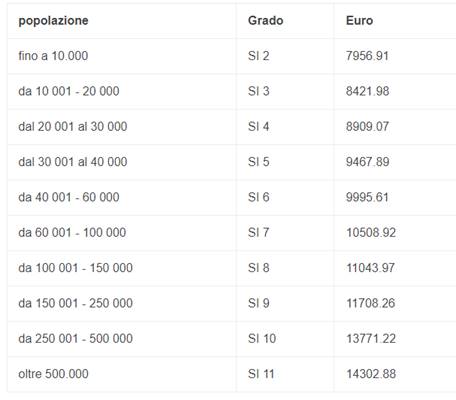The width and height of the screenshot is (456, 400).
Task: Click the Euro column header
Action: pos(359,21)
